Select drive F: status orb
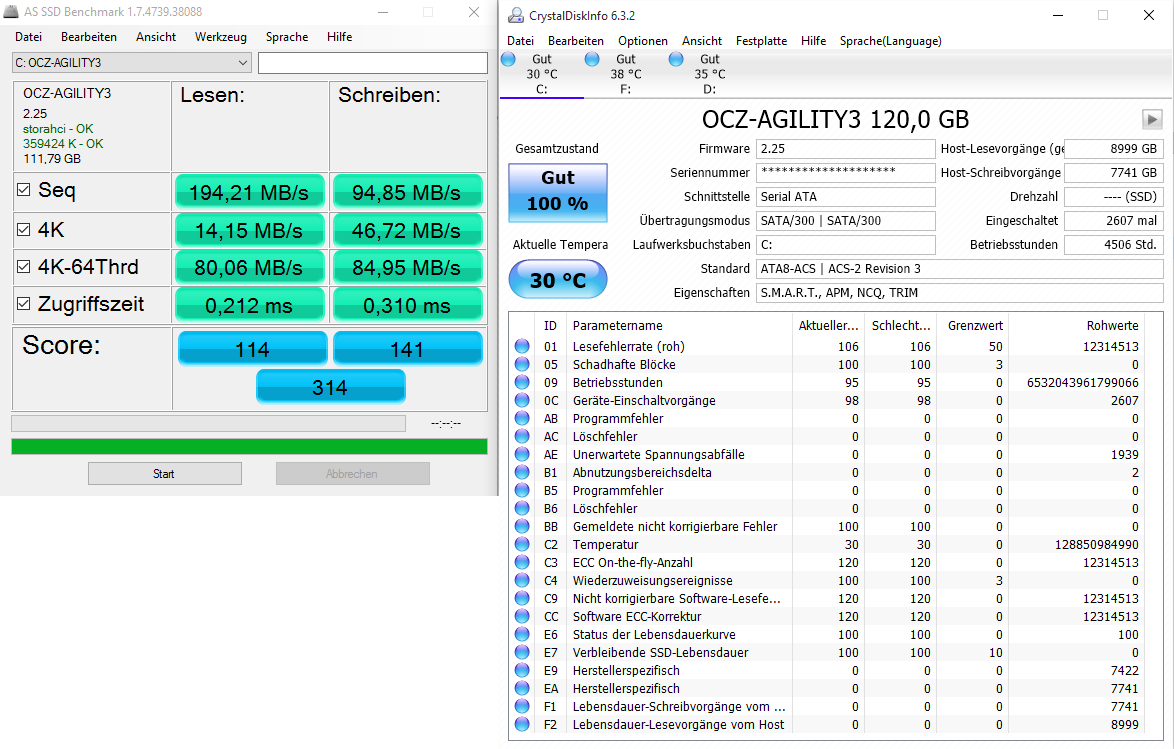This screenshot has width=1174, height=749. [592, 59]
